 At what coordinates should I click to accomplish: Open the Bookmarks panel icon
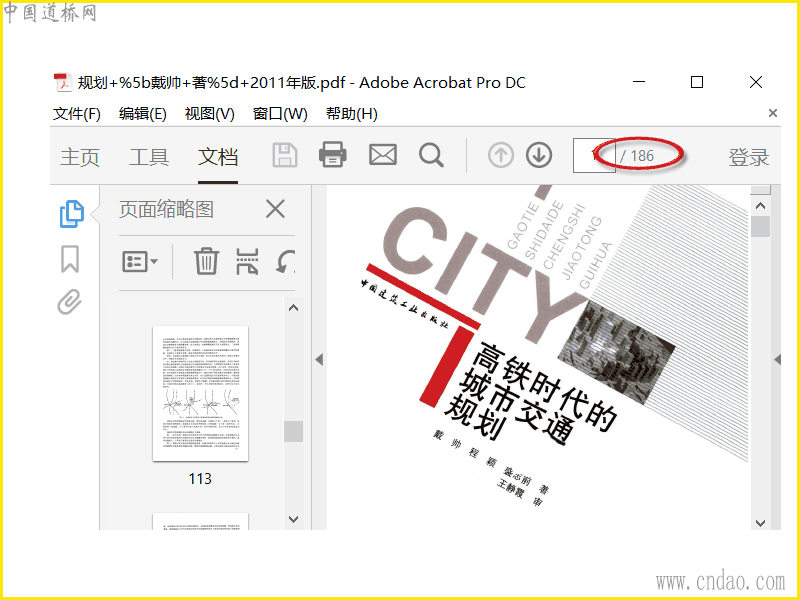(x=70, y=259)
